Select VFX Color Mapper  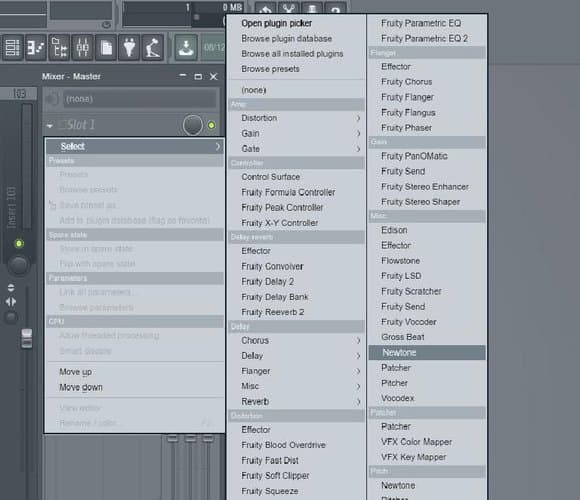pyautogui.click(x=427, y=442)
